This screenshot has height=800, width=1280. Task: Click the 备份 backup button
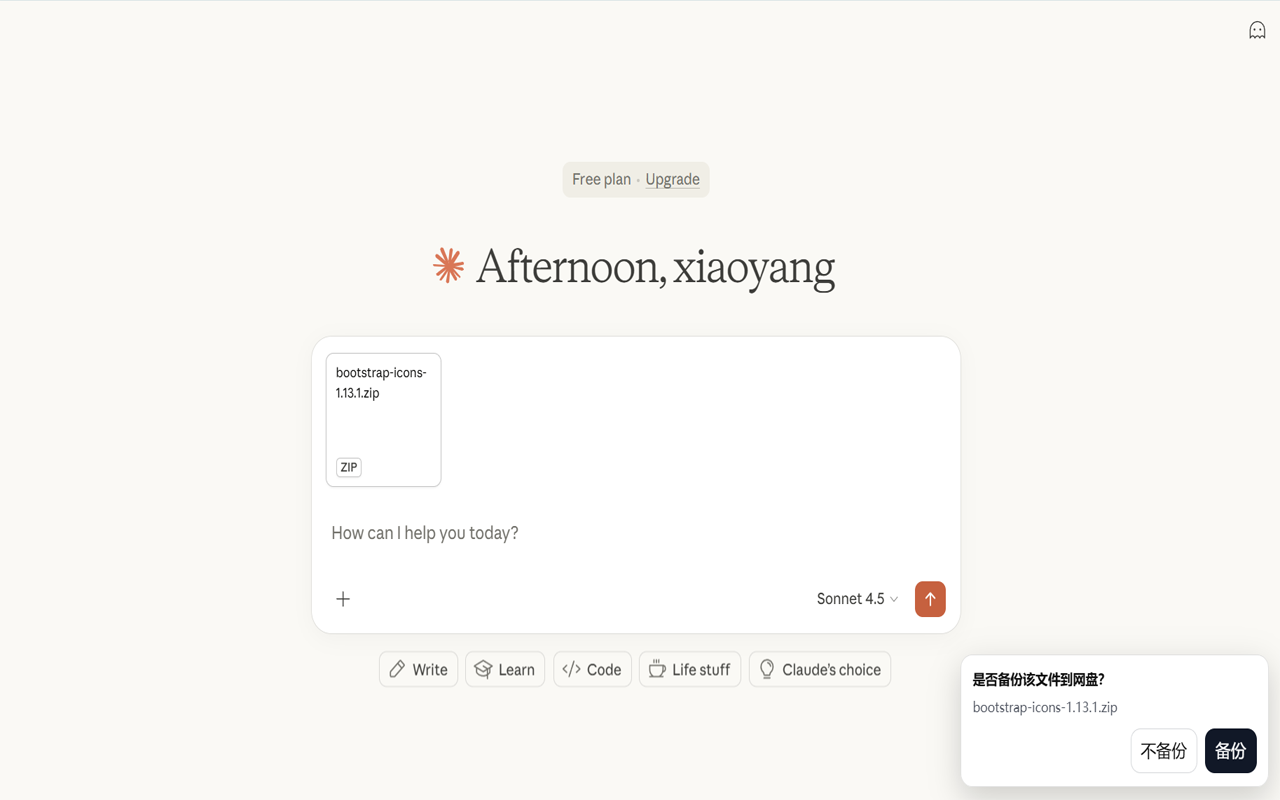coord(1230,751)
